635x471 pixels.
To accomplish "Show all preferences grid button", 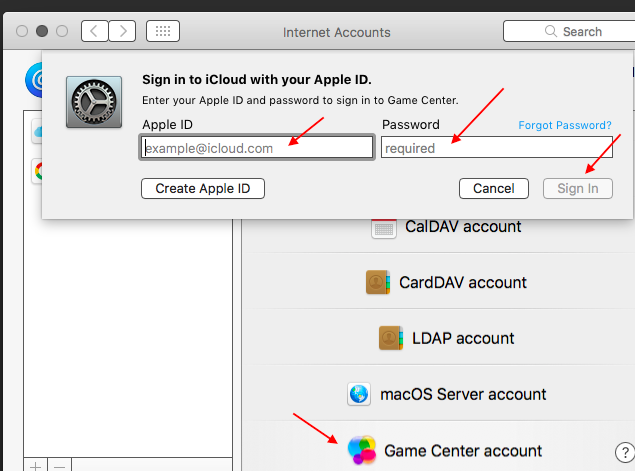I will [163, 31].
